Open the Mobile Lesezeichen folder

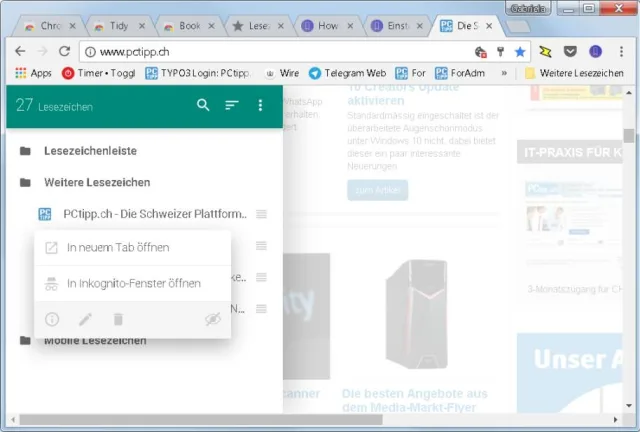point(95,341)
